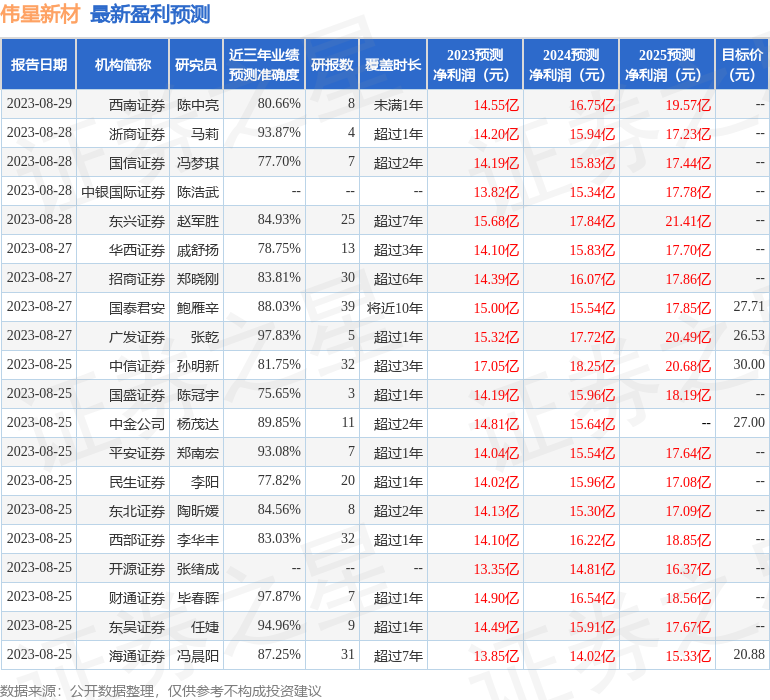This screenshot has height=700, width=770.
Task: Click the 目标价 column header
Action: pos(742,64)
